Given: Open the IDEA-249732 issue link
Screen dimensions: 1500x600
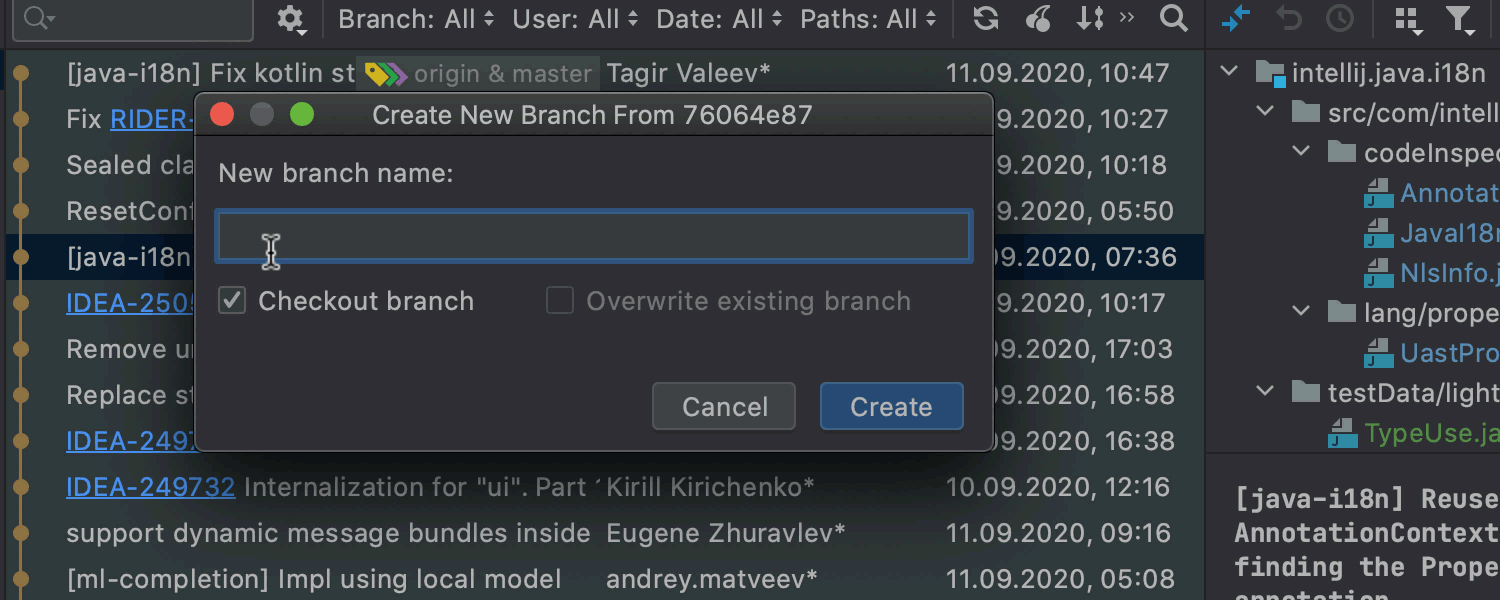Looking at the screenshot, I should tap(150, 487).
